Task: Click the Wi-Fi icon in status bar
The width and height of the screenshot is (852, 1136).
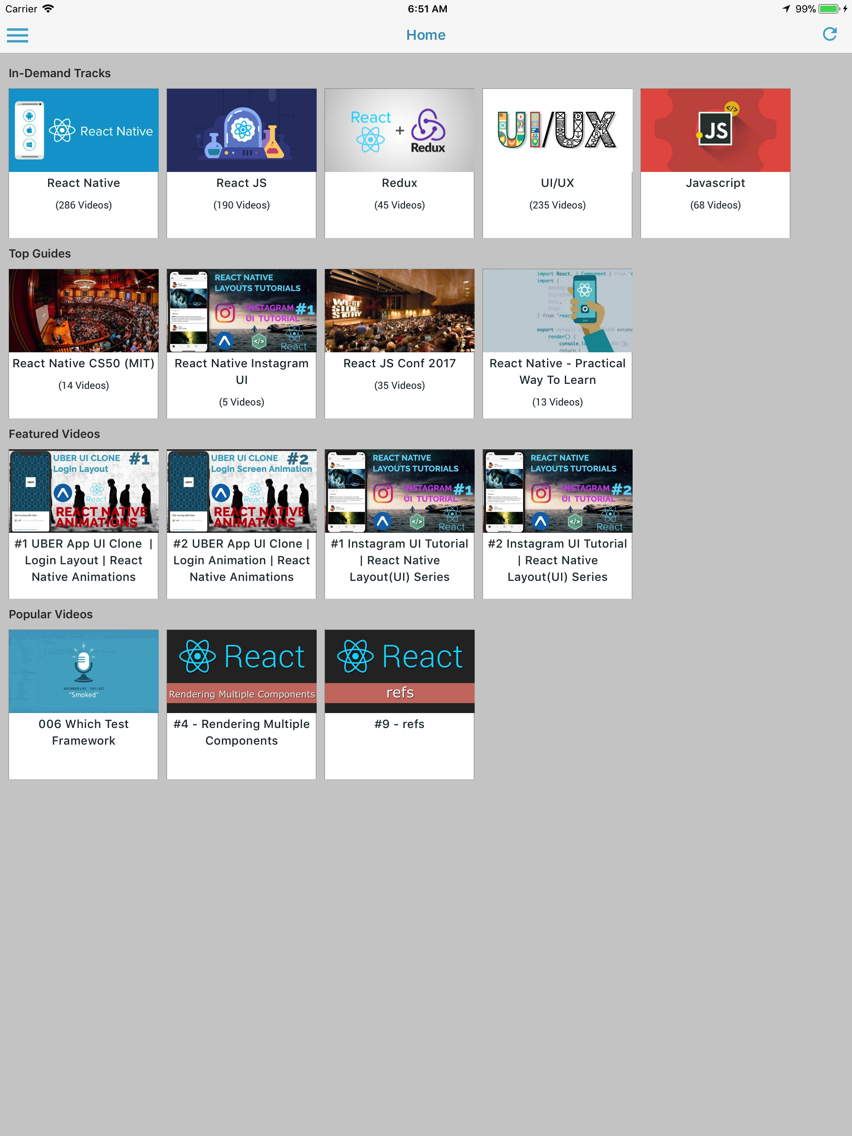Action: [48, 9]
